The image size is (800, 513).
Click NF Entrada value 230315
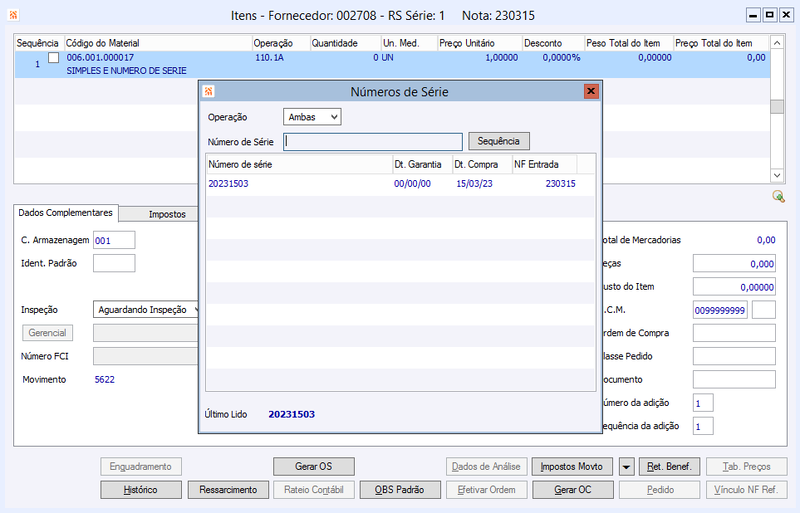pos(560,184)
